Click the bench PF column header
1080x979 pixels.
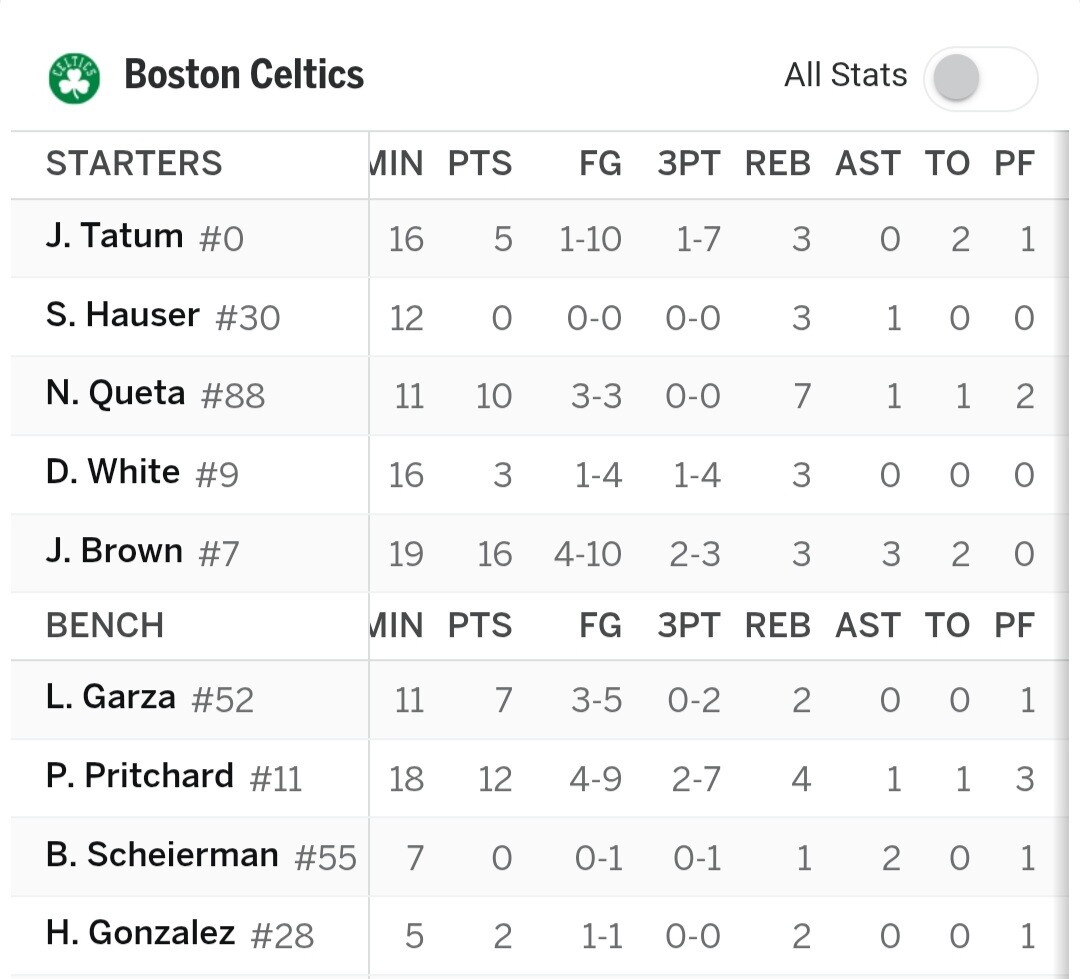pos(1014,626)
